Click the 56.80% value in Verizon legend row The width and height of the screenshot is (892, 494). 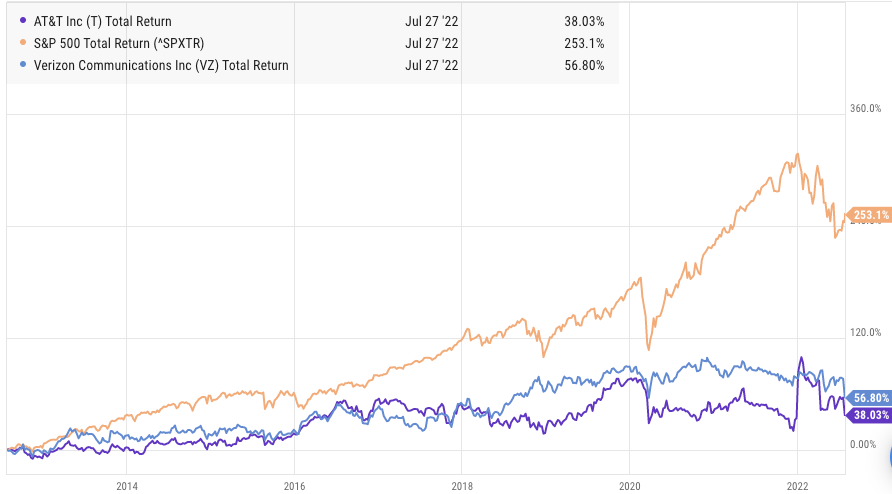[x=585, y=66]
